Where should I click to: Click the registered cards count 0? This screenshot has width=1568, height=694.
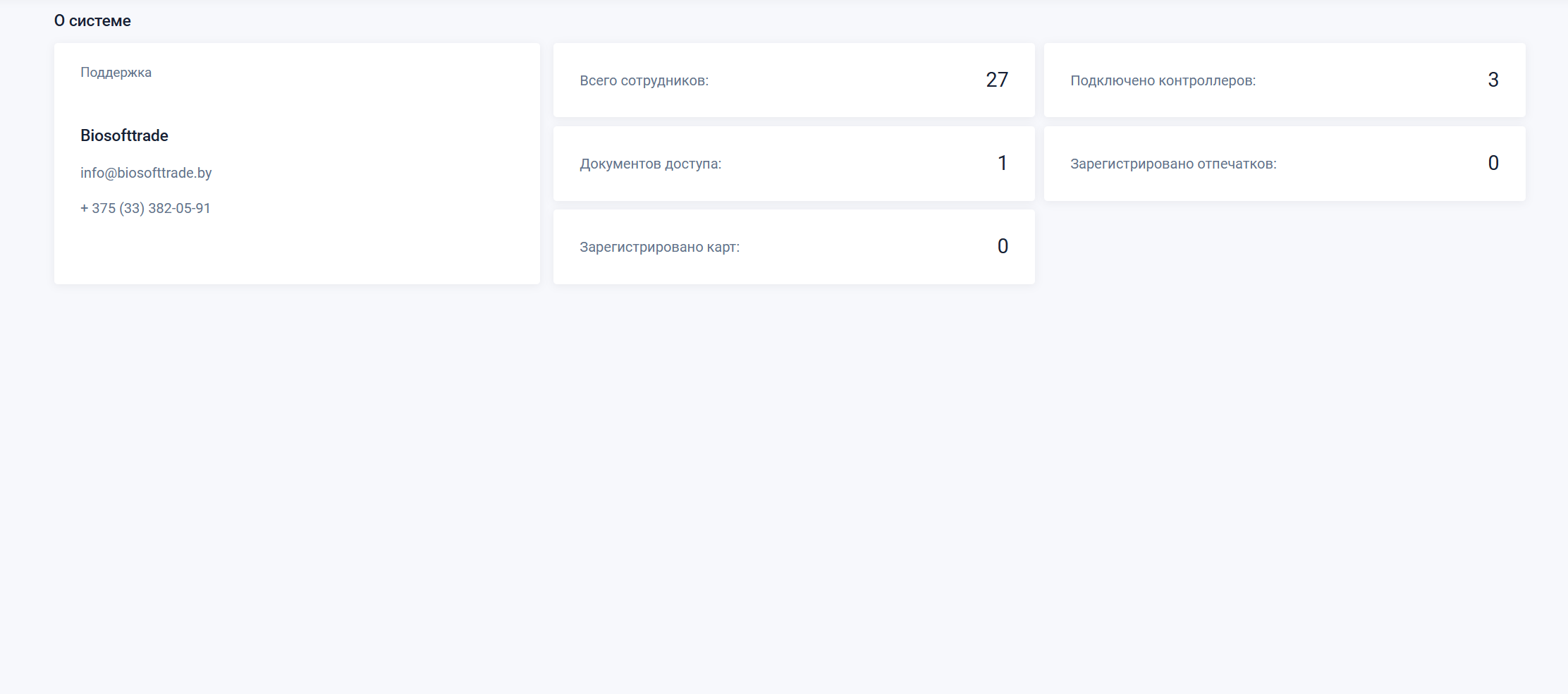click(x=1003, y=246)
